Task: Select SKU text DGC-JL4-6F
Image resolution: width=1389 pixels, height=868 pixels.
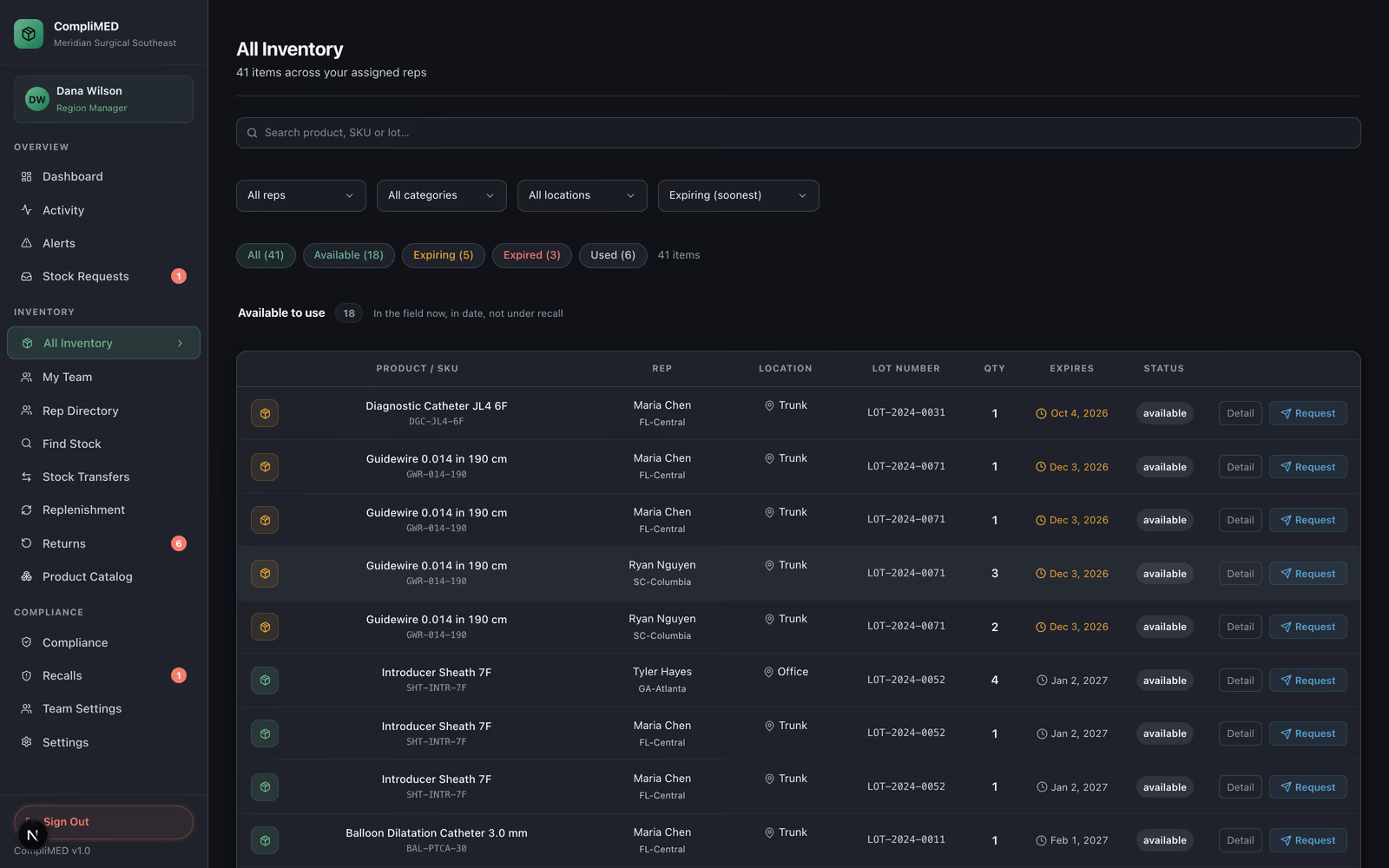Action: (x=437, y=422)
